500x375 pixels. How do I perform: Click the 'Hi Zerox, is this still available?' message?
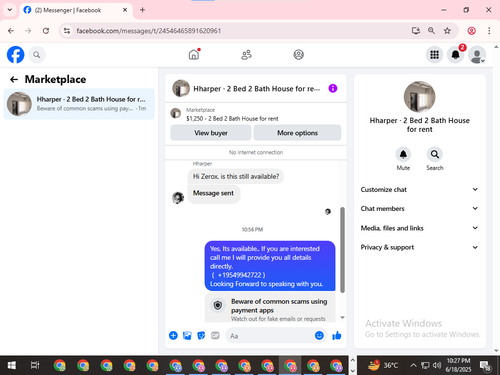pyautogui.click(x=236, y=176)
